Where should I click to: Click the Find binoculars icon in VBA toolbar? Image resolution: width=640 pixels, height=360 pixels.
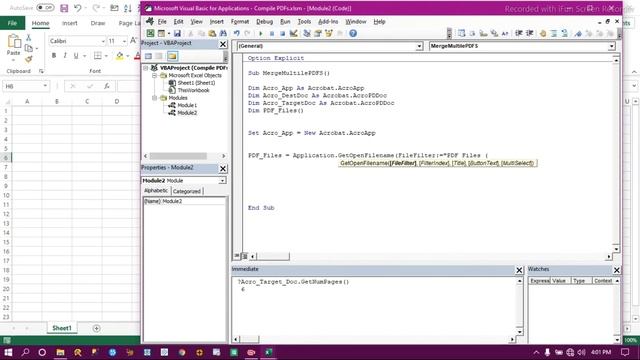pos(223,33)
